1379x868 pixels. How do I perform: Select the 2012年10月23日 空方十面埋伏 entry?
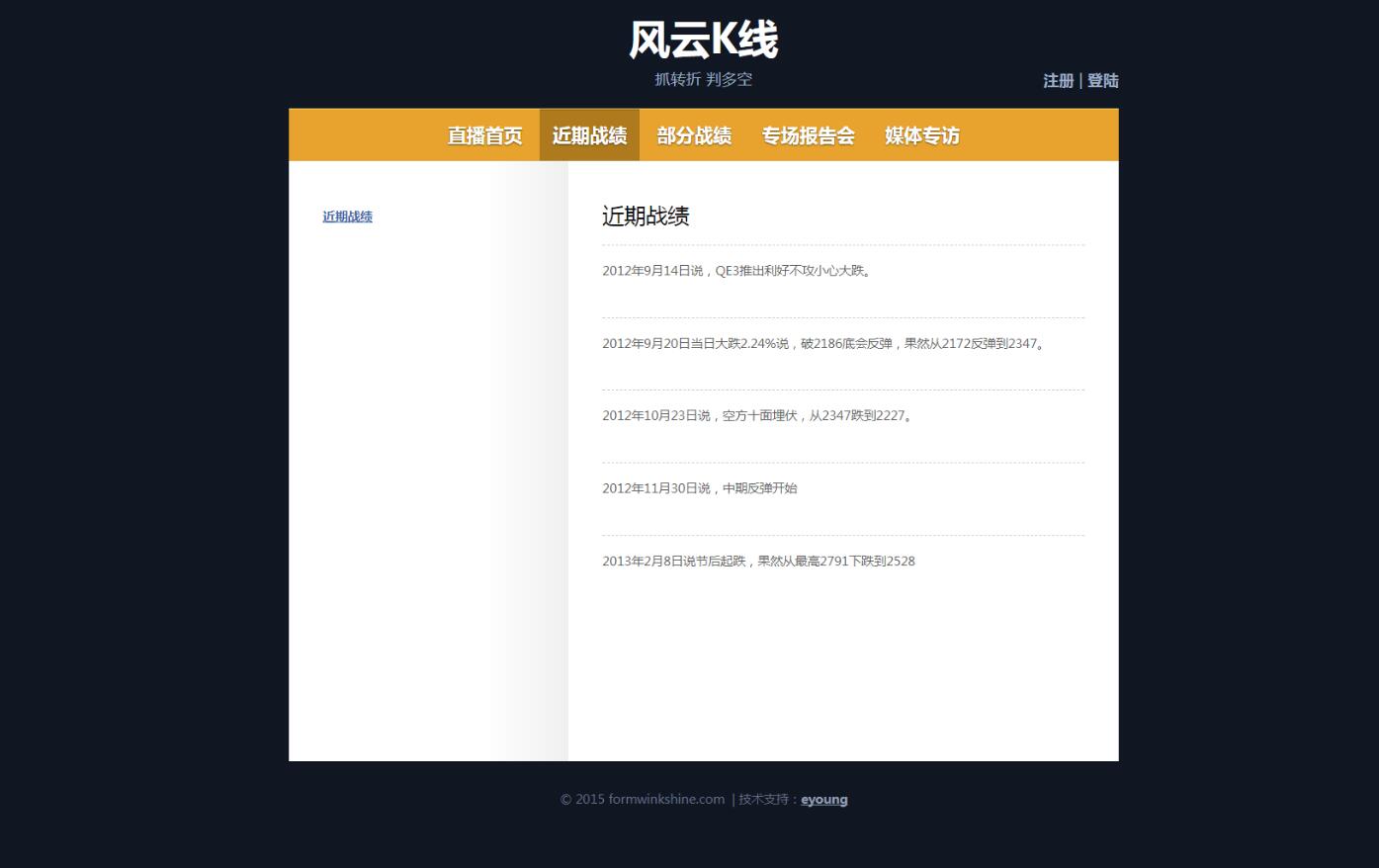[759, 416]
